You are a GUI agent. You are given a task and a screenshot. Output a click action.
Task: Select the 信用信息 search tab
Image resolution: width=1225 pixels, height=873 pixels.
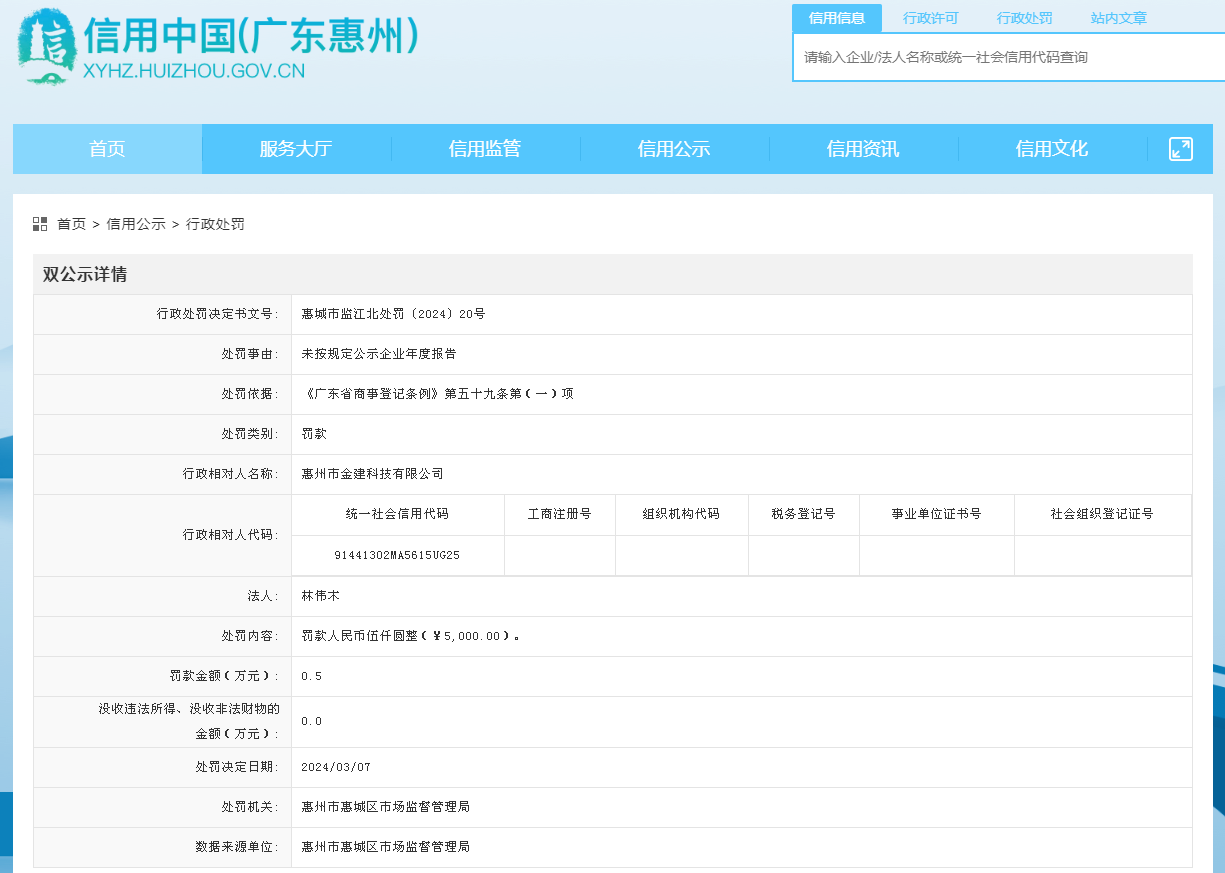click(836, 18)
